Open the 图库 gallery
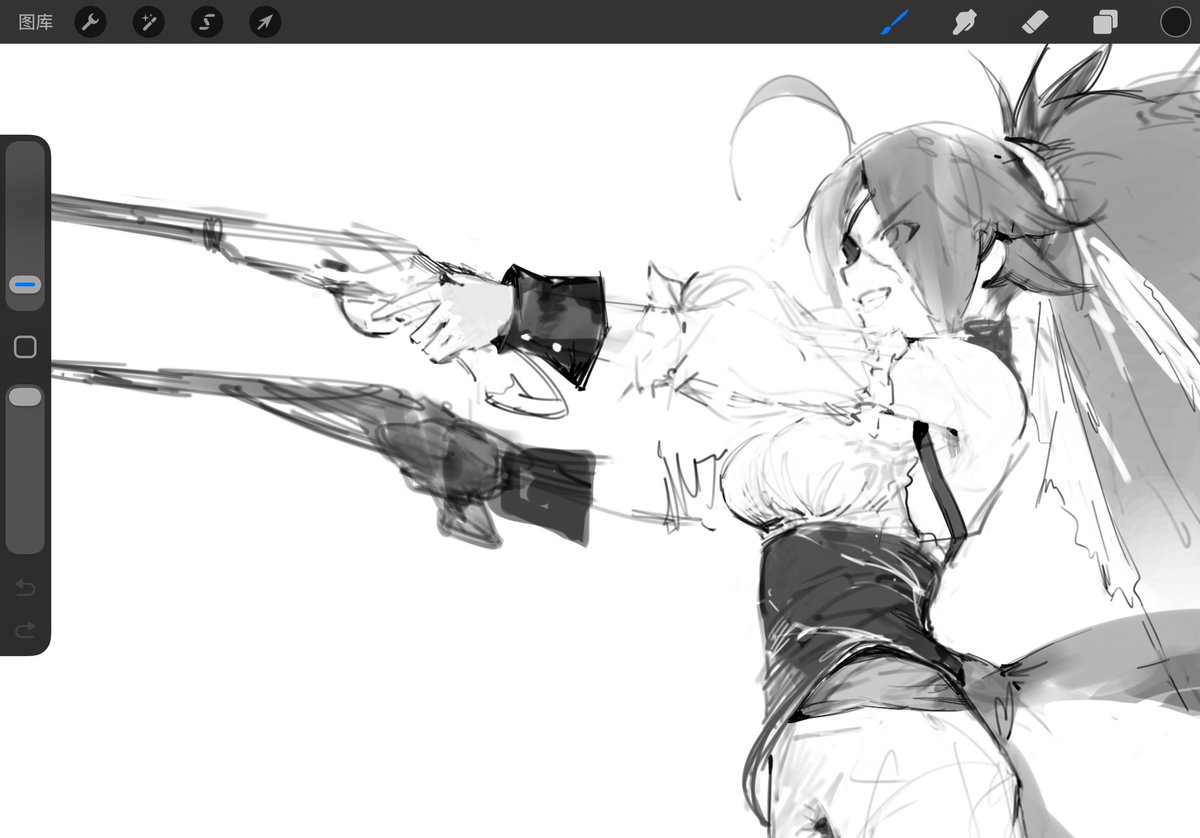1200x838 pixels. (36, 22)
